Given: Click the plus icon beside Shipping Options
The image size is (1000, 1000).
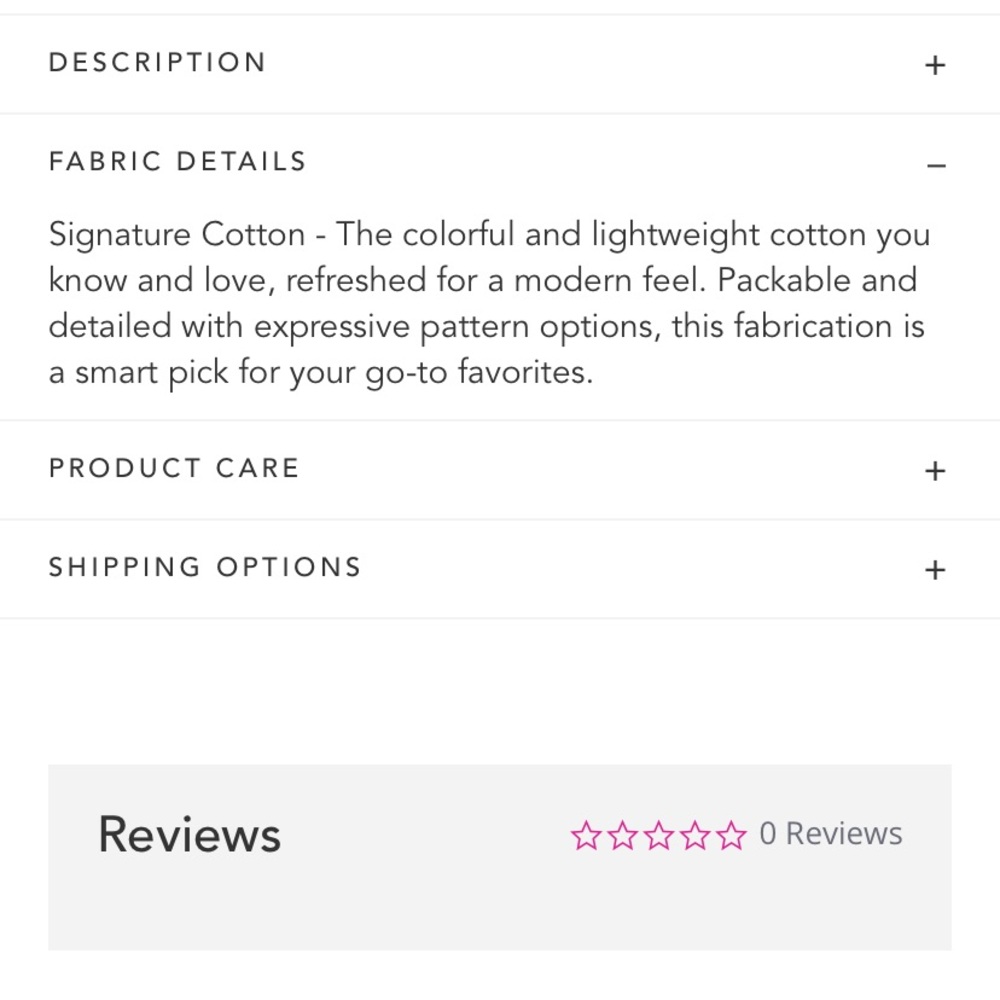Looking at the screenshot, I should [x=935, y=570].
